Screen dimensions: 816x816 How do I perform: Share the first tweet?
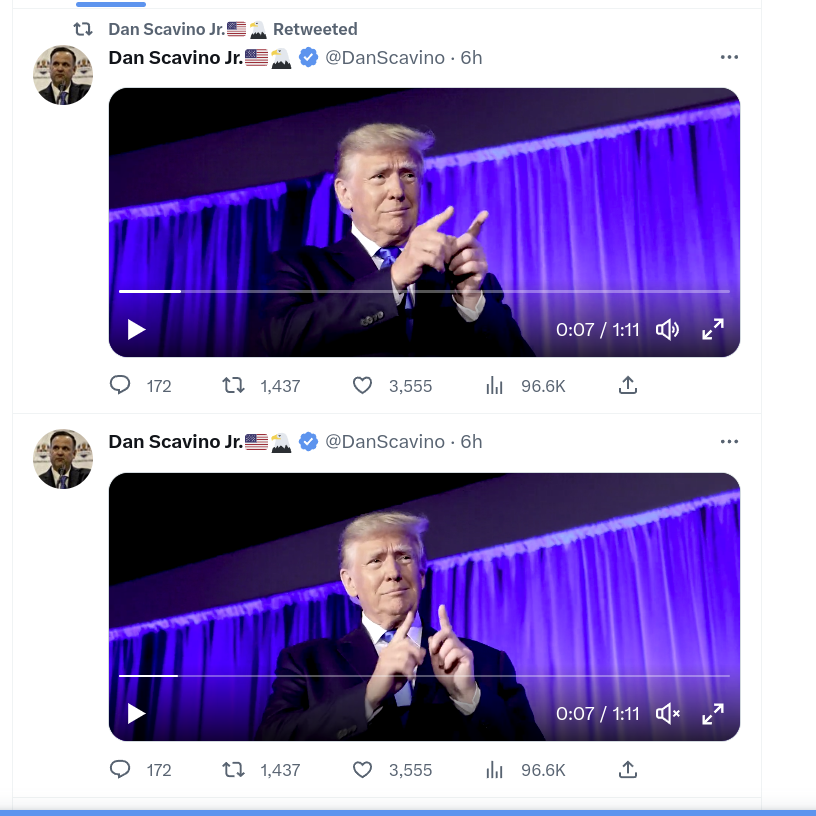(x=628, y=385)
